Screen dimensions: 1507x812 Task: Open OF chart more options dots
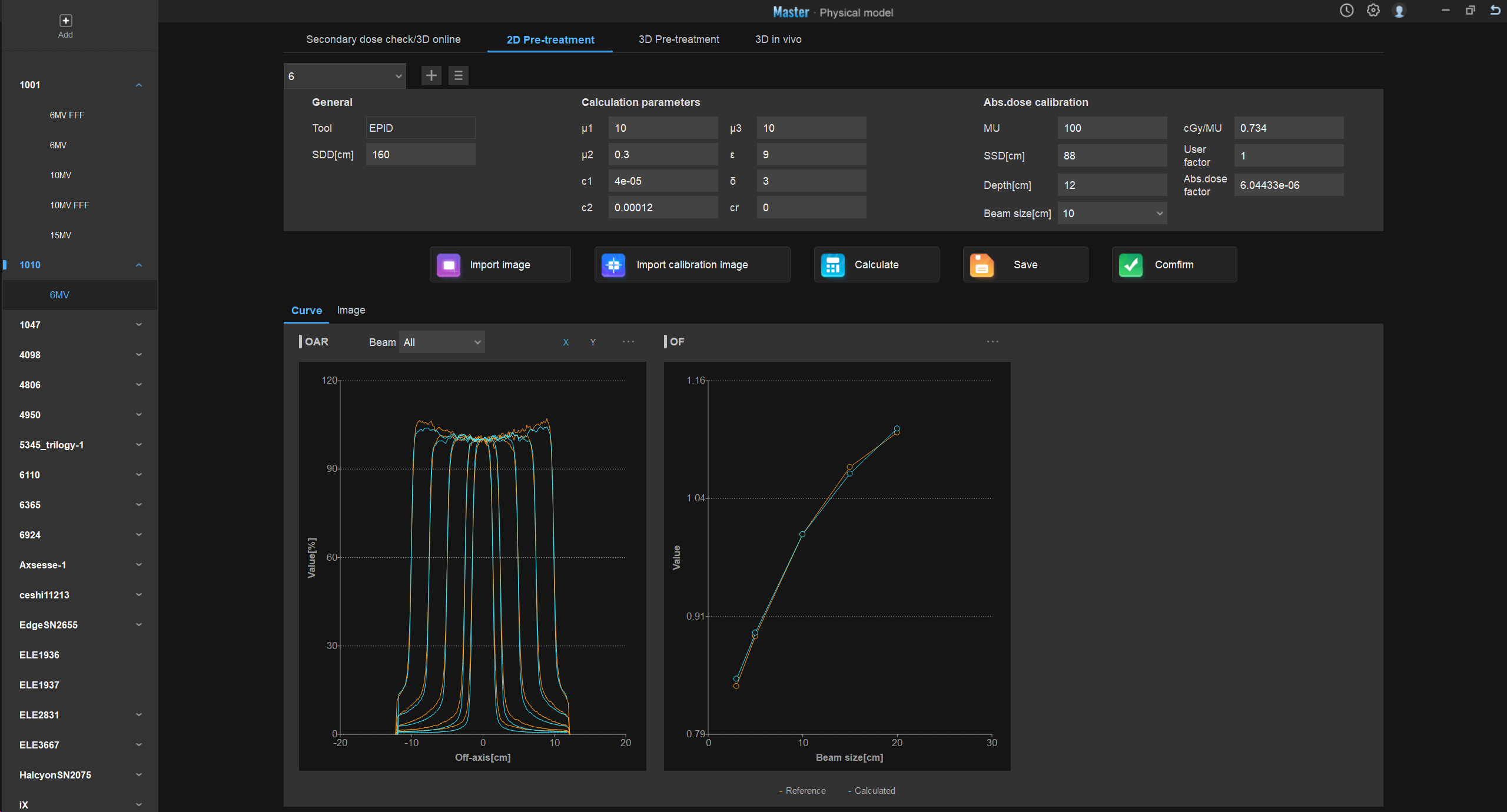[x=993, y=342]
